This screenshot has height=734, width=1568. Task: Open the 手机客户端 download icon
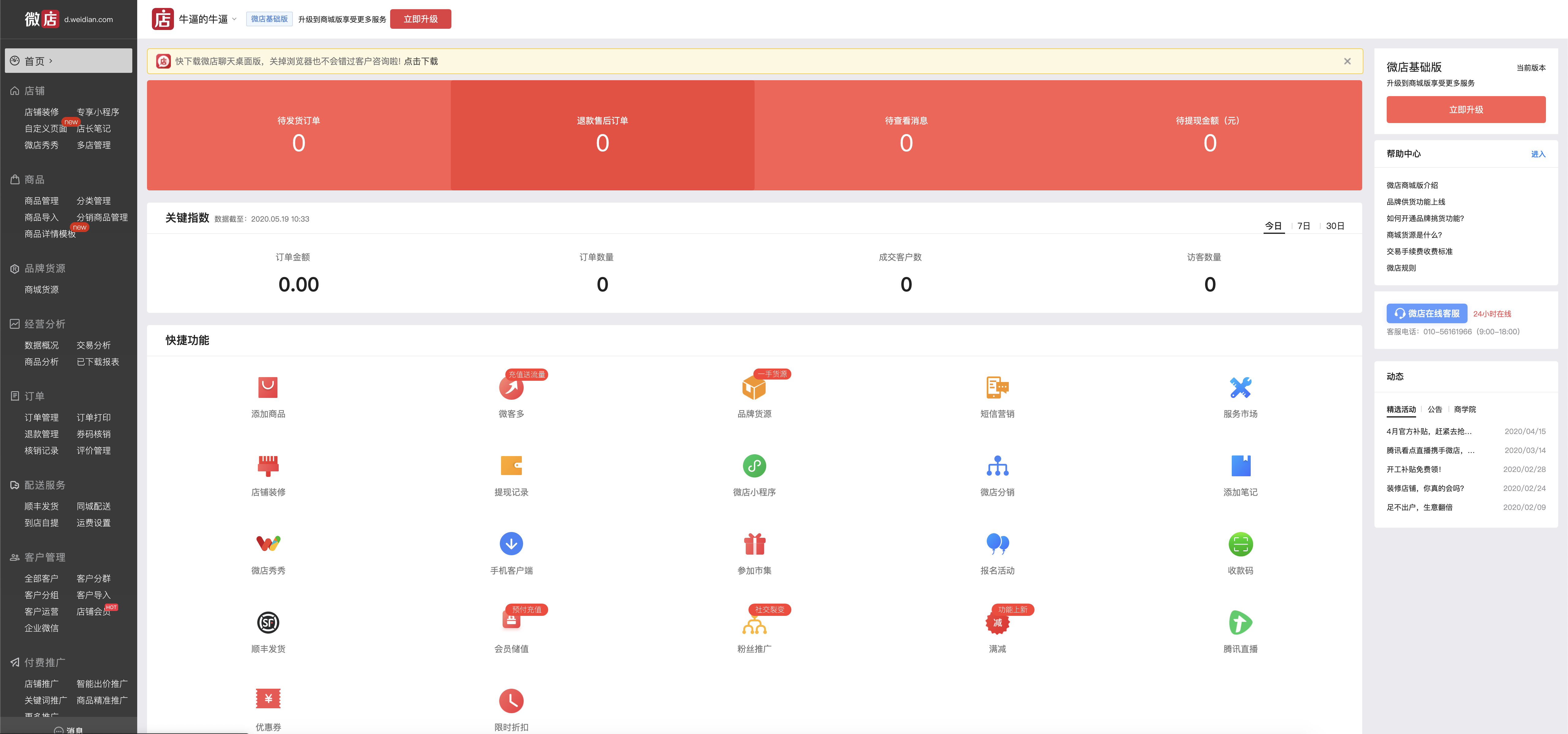point(511,544)
